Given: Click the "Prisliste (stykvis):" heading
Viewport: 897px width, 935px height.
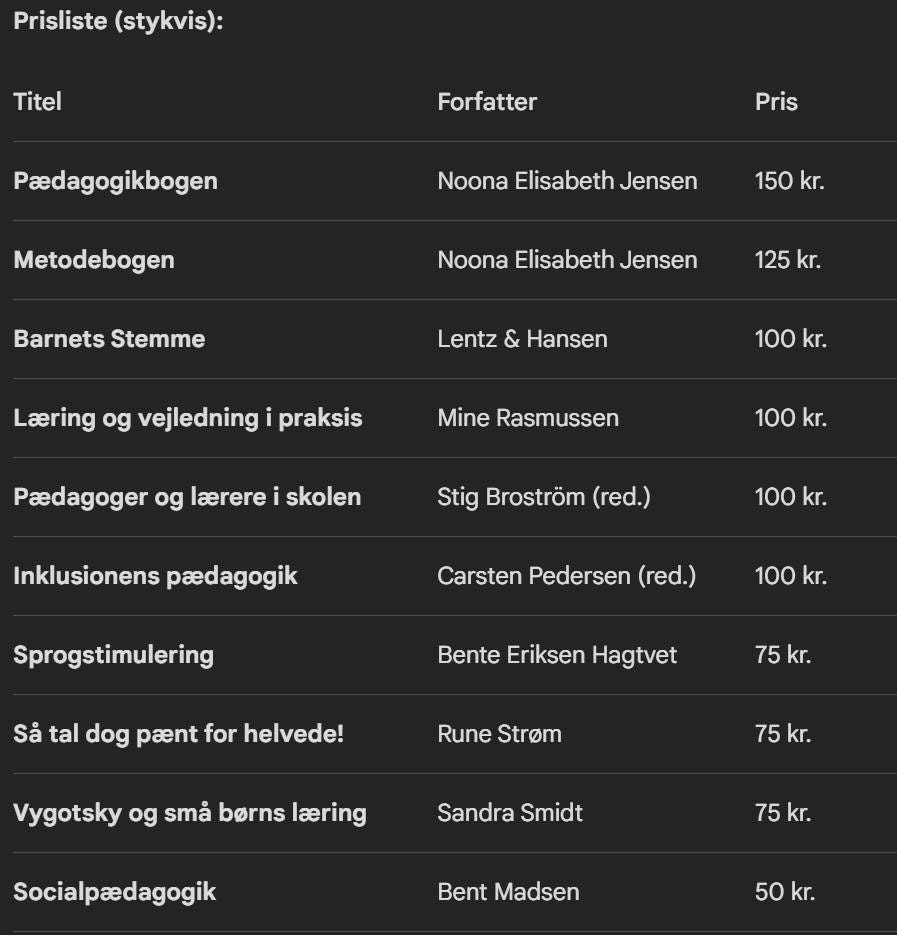Looking at the screenshot, I should point(118,22).
